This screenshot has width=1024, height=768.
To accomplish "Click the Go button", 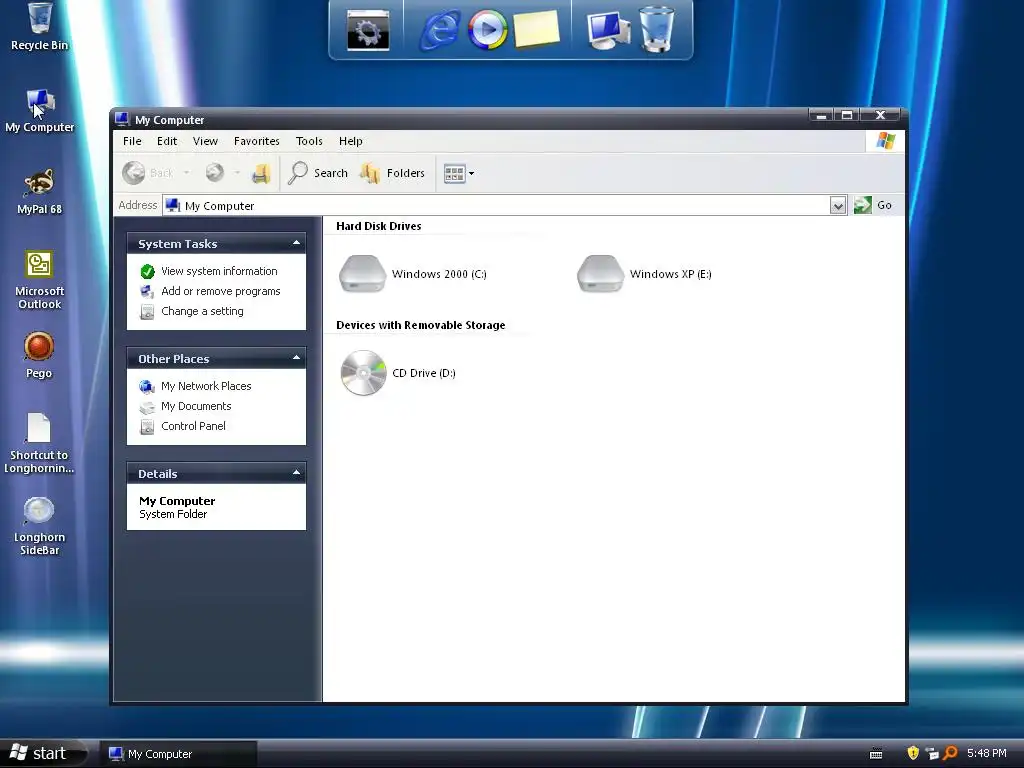I will [x=873, y=205].
